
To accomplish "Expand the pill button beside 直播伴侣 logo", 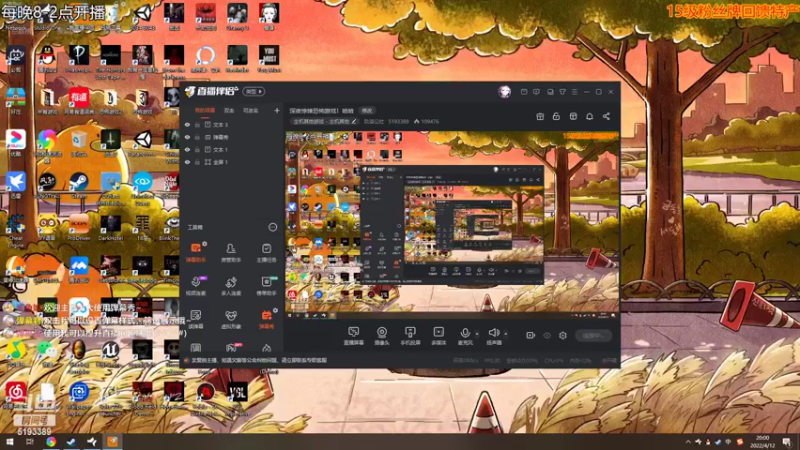I will 254,91.
